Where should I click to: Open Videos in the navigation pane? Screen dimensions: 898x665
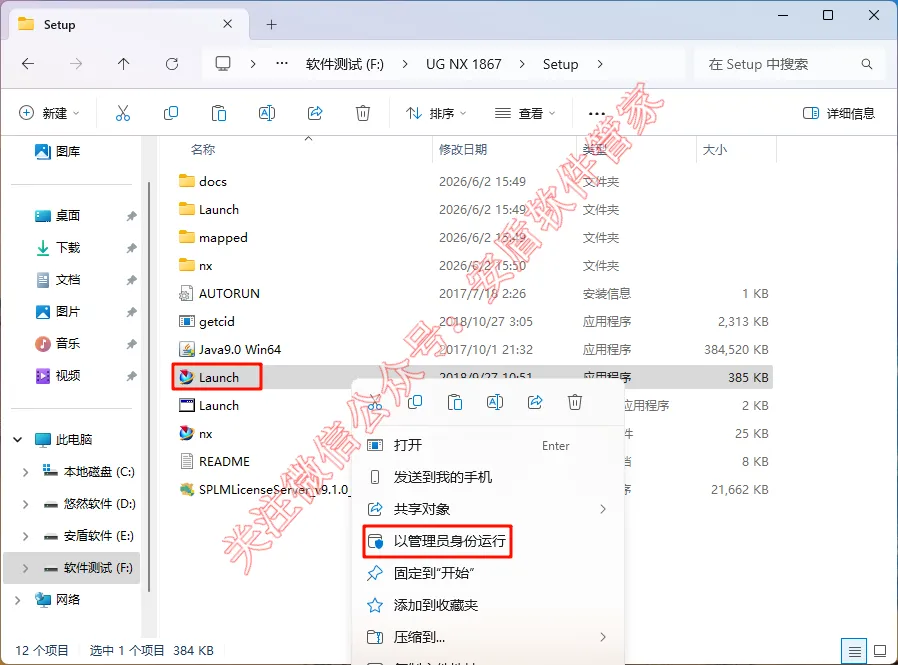(57, 376)
